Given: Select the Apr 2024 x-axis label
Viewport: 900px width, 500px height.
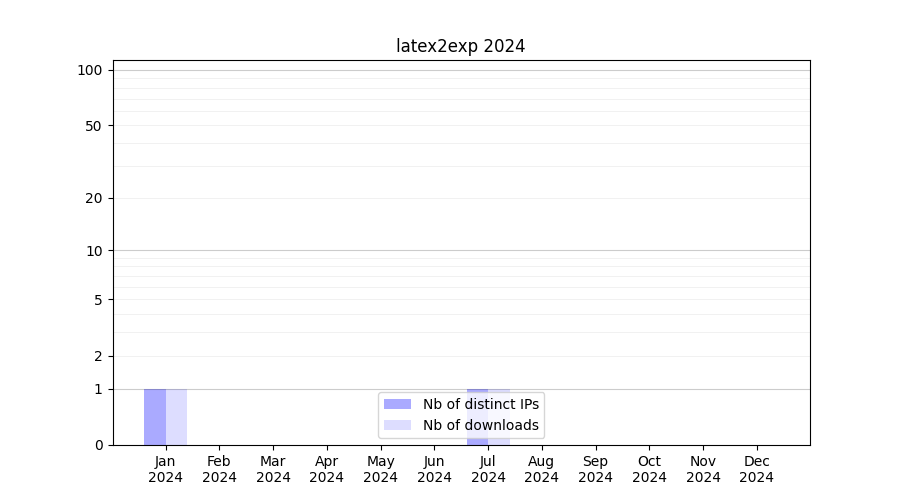Looking at the screenshot, I should [x=327, y=469].
